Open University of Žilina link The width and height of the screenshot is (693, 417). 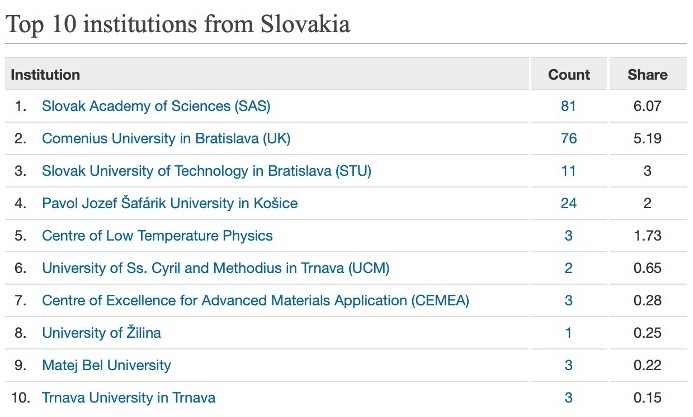[x=101, y=333]
